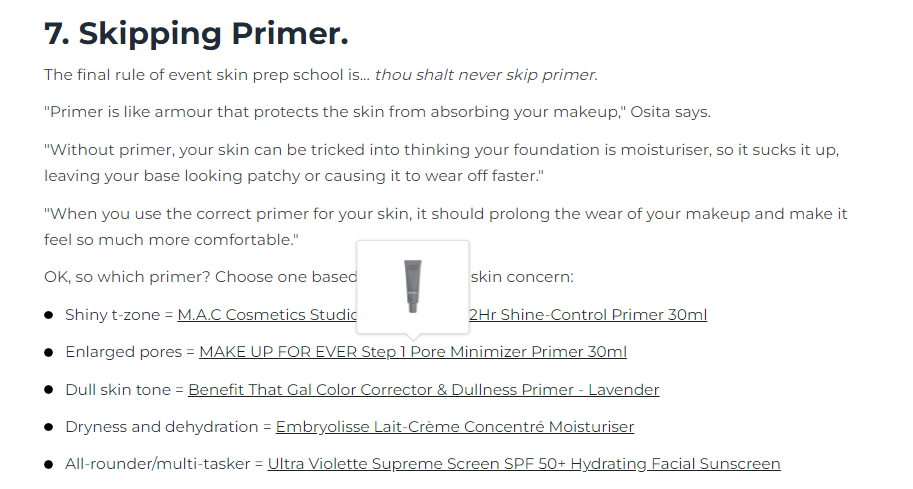Follow the Benefit That Gal Primer link
Screen dimensions: 913x489
423,390
